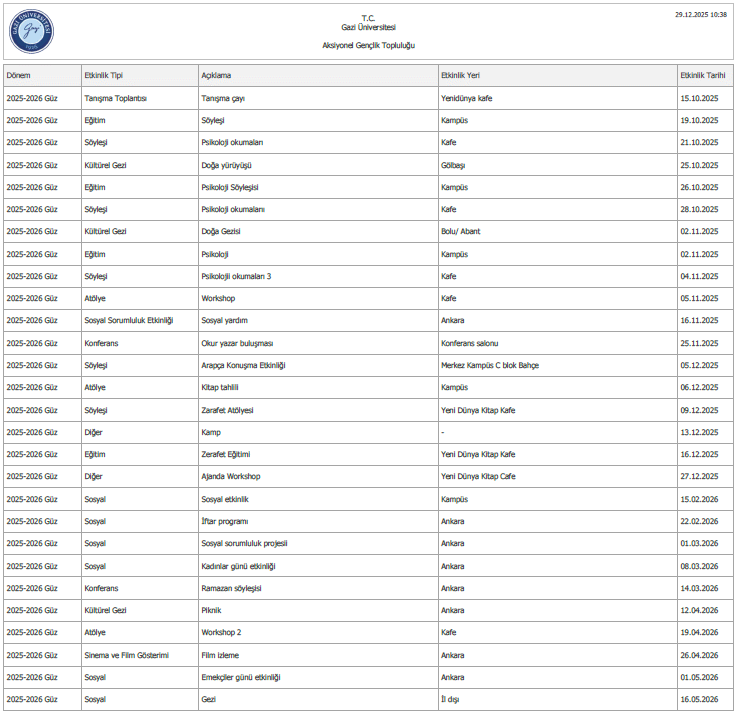Click the date 16.05.2026 in last row

tap(699, 699)
